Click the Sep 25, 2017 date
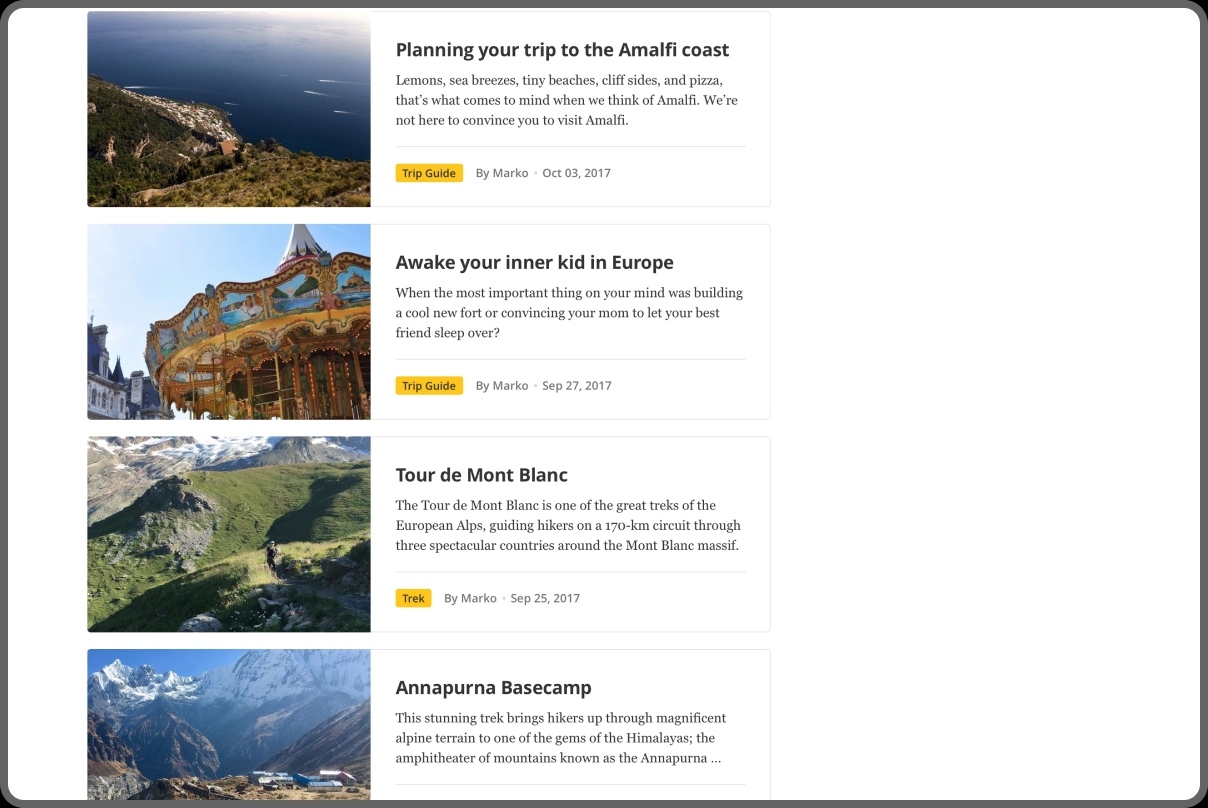The image size is (1208, 808). [x=545, y=599]
